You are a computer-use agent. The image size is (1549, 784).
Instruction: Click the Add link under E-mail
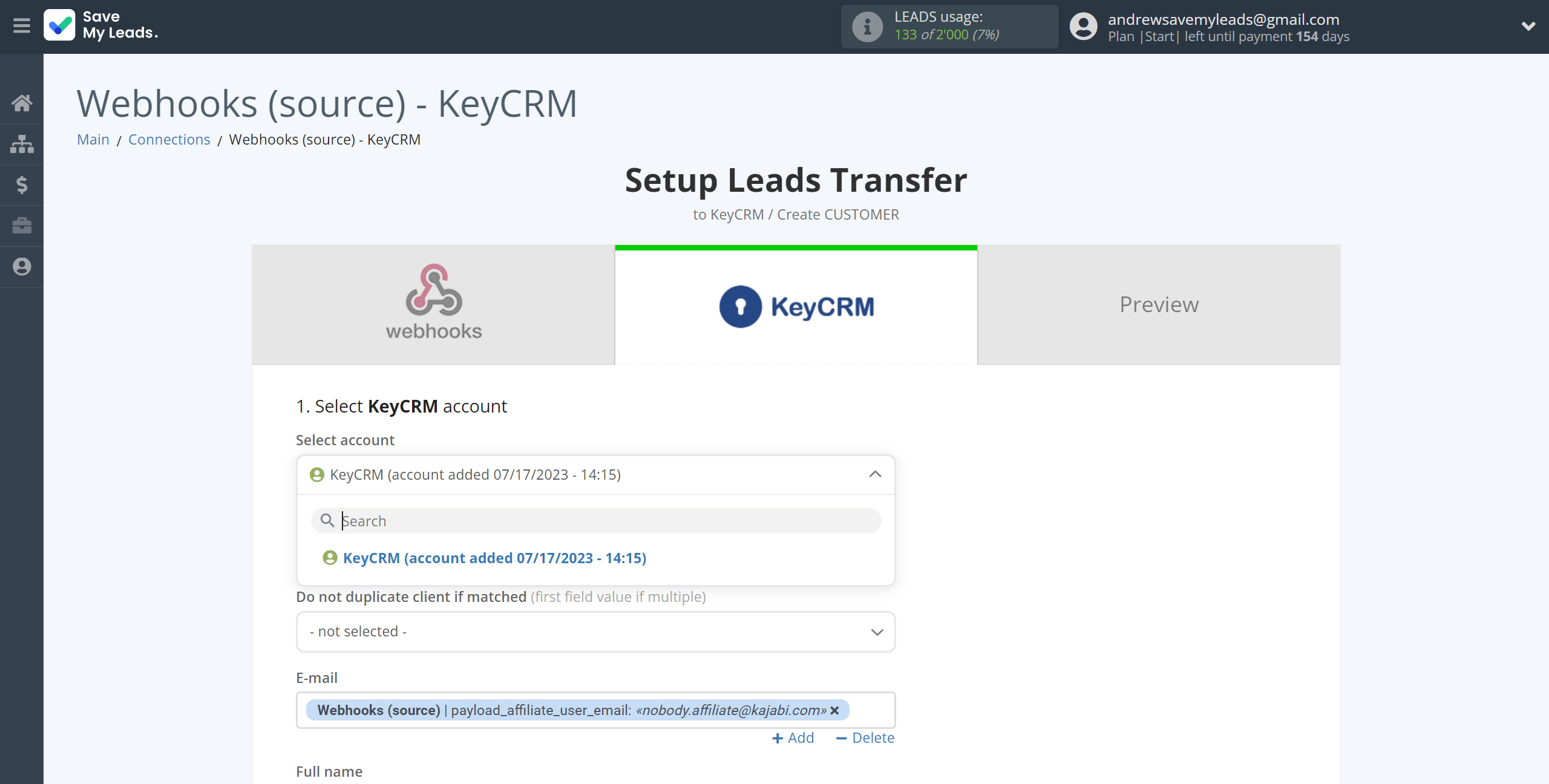(x=793, y=738)
